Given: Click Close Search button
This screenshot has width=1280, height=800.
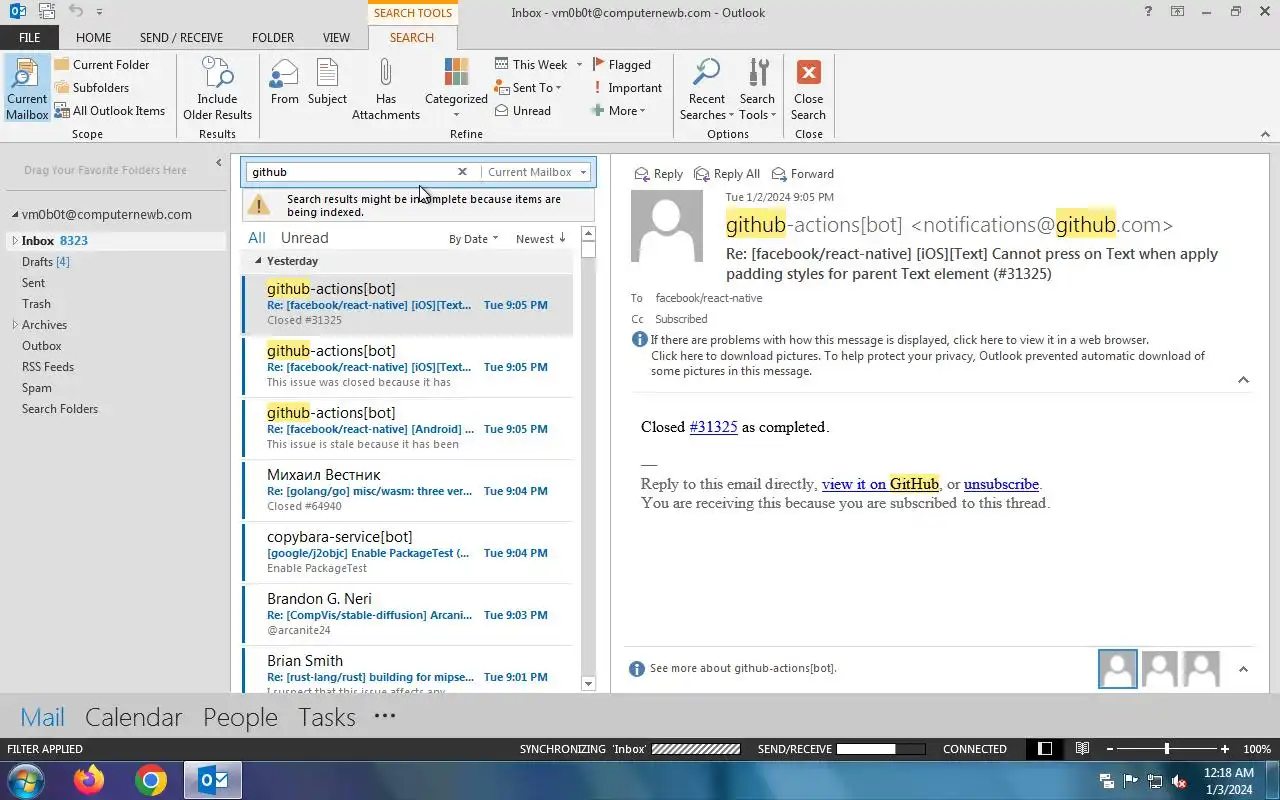Looking at the screenshot, I should (x=808, y=89).
